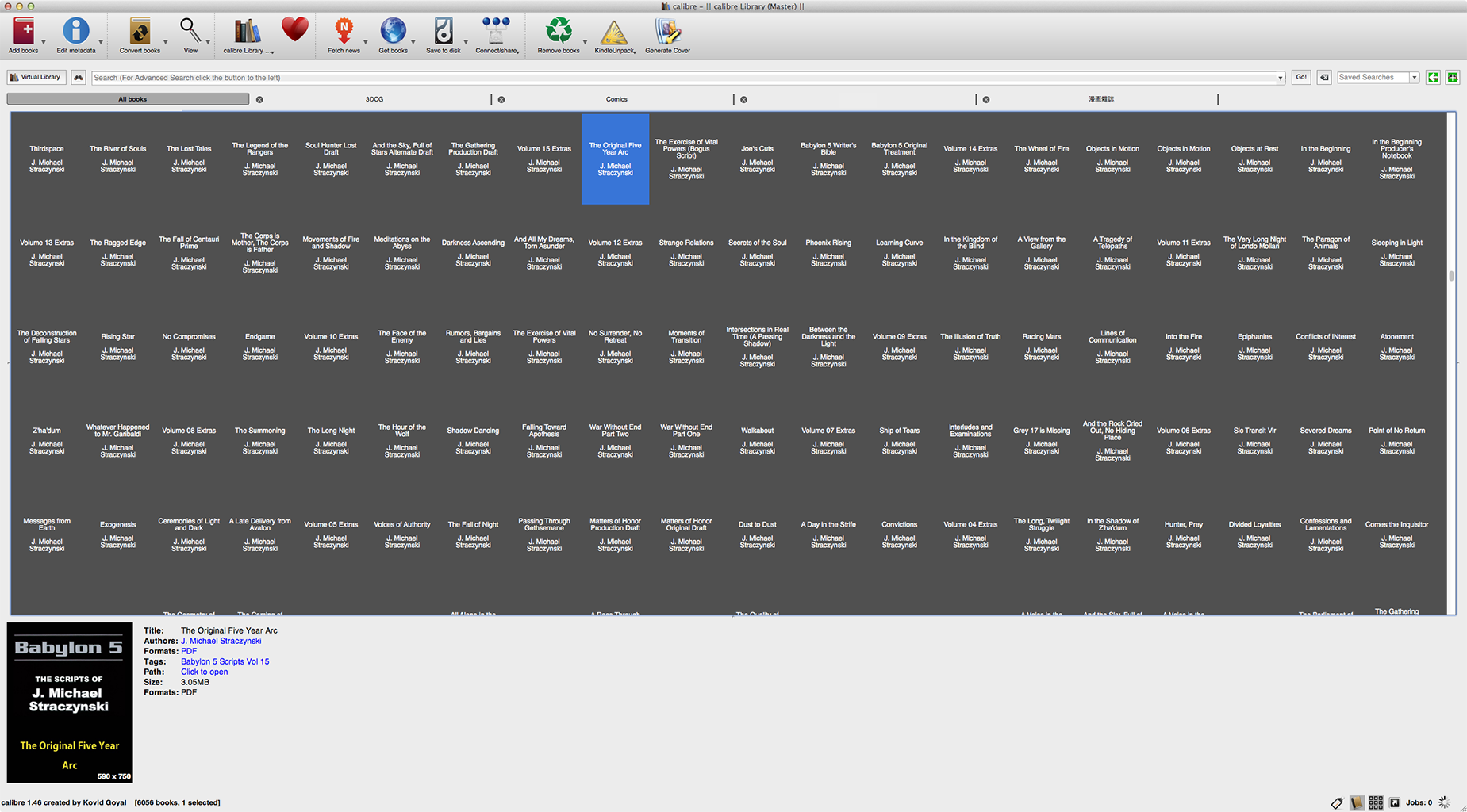This screenshot has height=812, width=1467.
Task: Open the Babylon 5 Scripts Vol 15 tag link
Action: tap(225, 661)
